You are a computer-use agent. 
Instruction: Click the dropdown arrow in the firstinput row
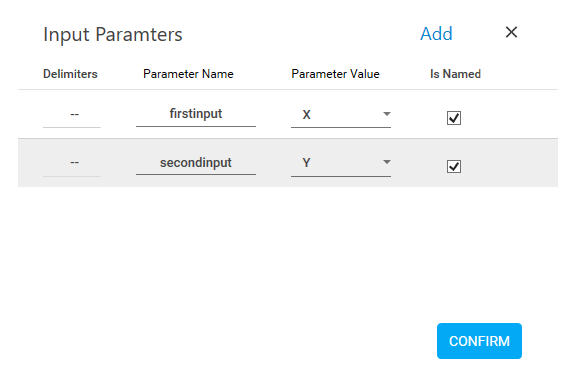point(386,114)
